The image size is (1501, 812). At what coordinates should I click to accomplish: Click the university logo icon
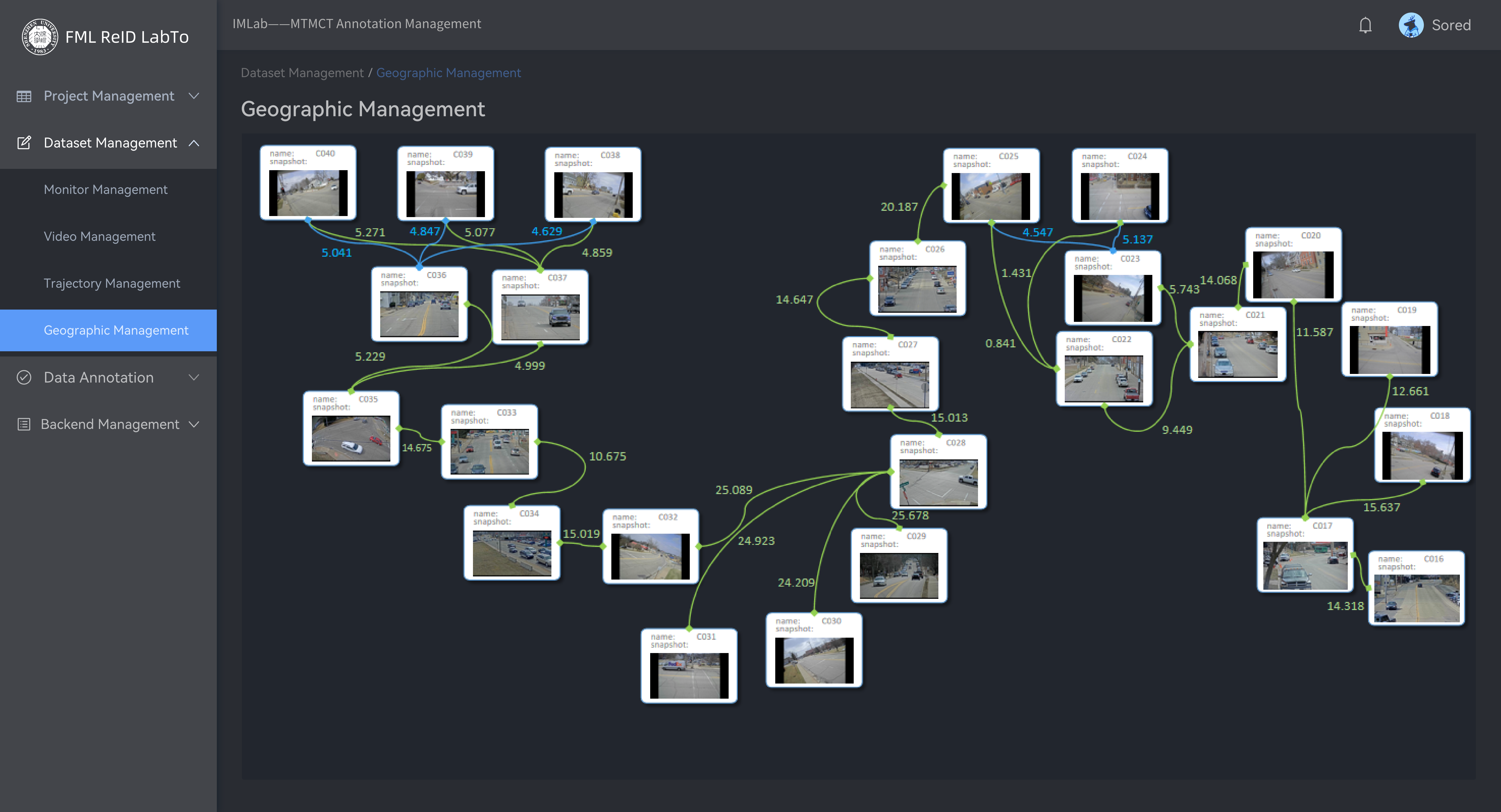[x=40, y=37]
